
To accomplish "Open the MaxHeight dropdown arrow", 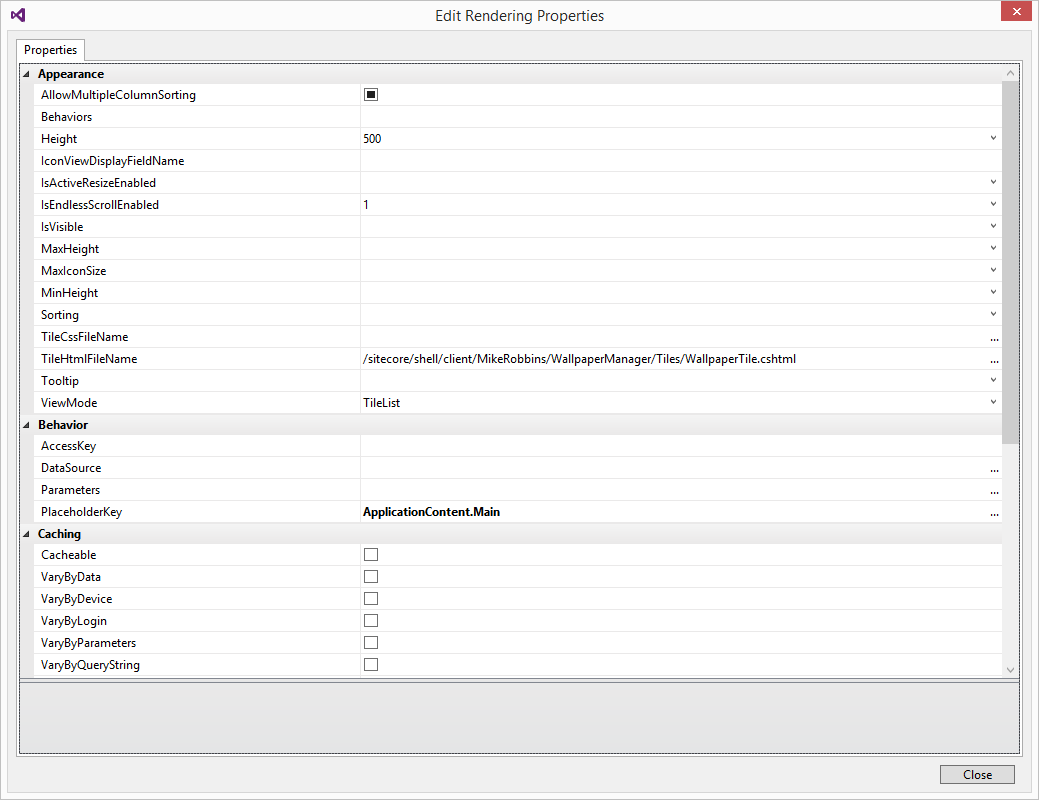I will [993, 247].
